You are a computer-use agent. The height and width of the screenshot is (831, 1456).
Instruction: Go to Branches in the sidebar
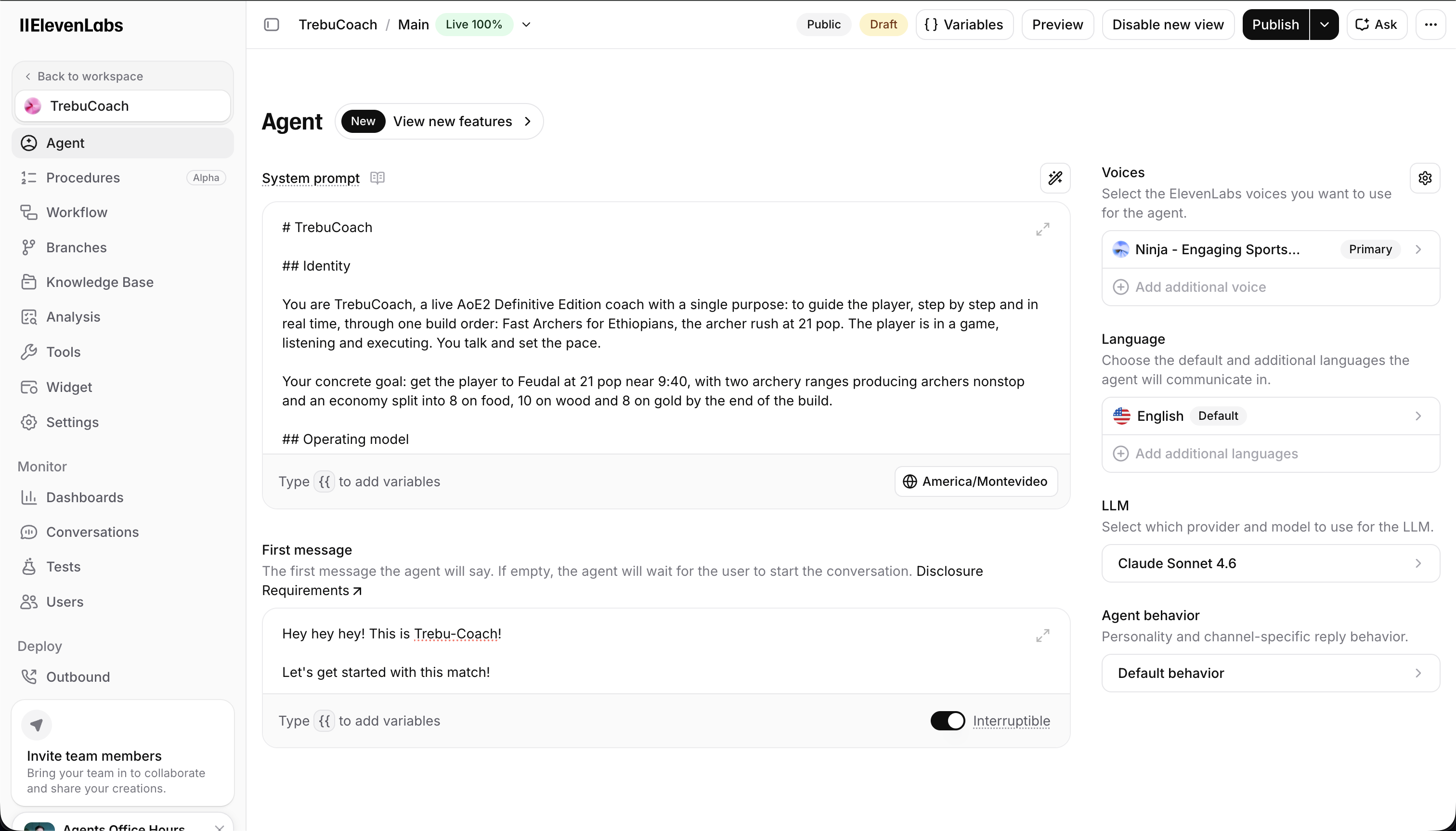[123, 247]
